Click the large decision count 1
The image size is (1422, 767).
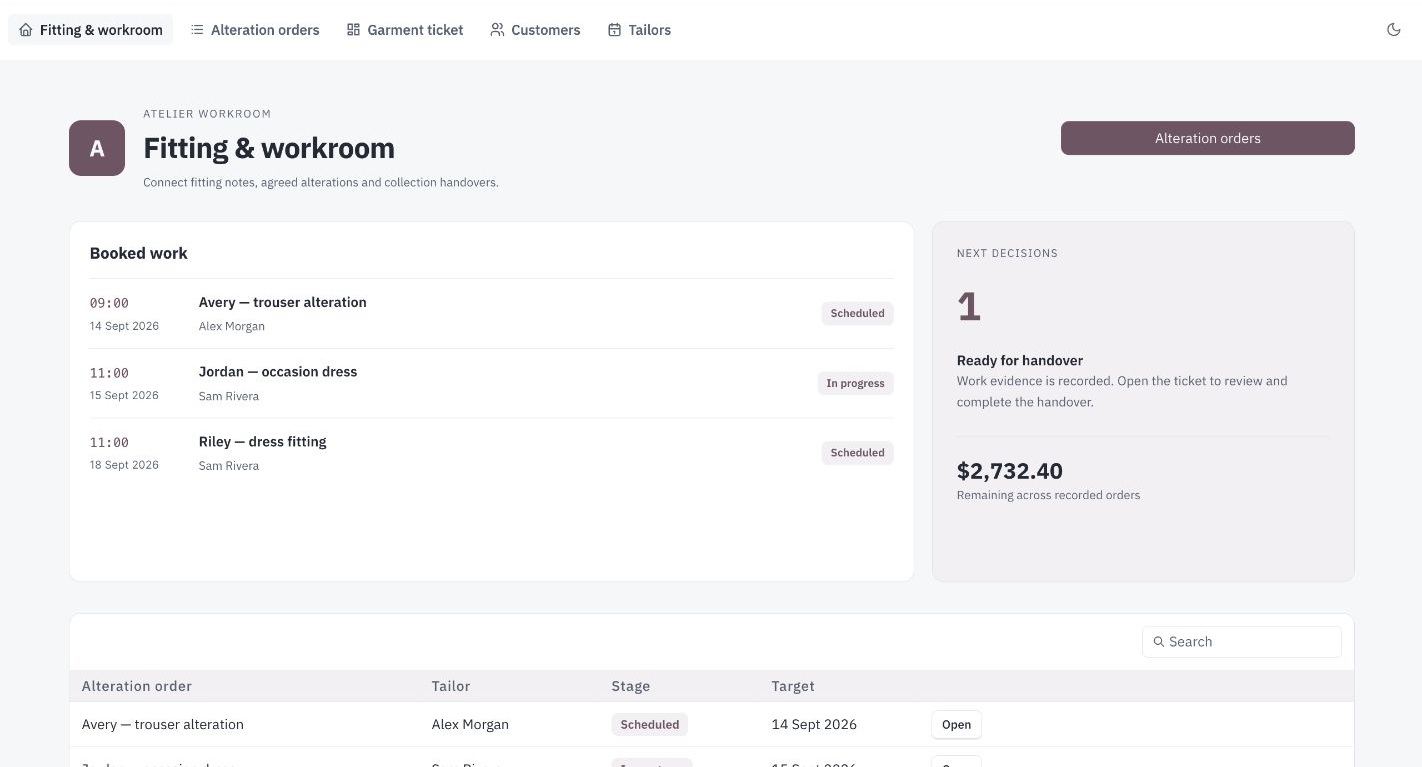pyautogui.click(x=969, y=306)
